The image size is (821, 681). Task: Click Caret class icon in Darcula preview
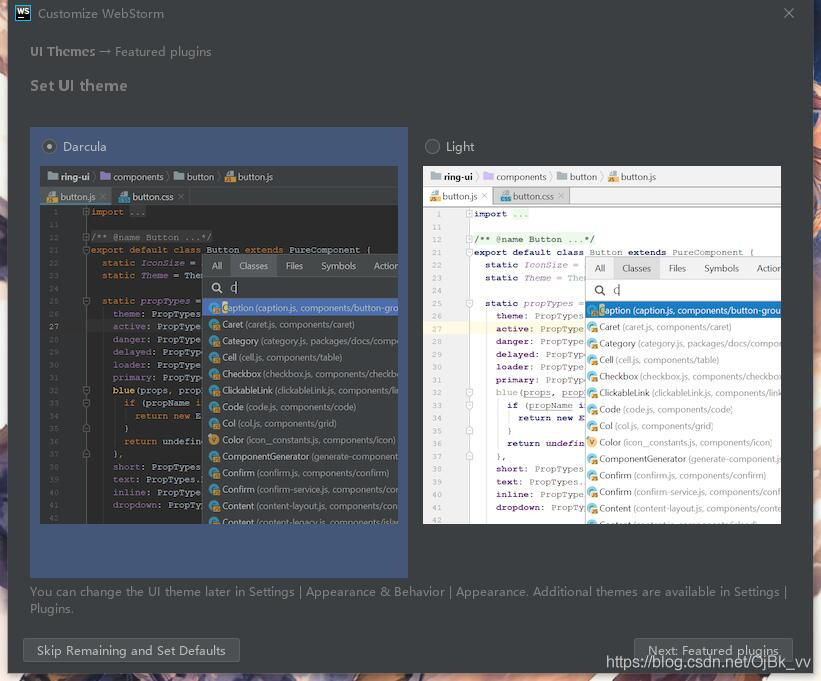click(x=214, y=324)
